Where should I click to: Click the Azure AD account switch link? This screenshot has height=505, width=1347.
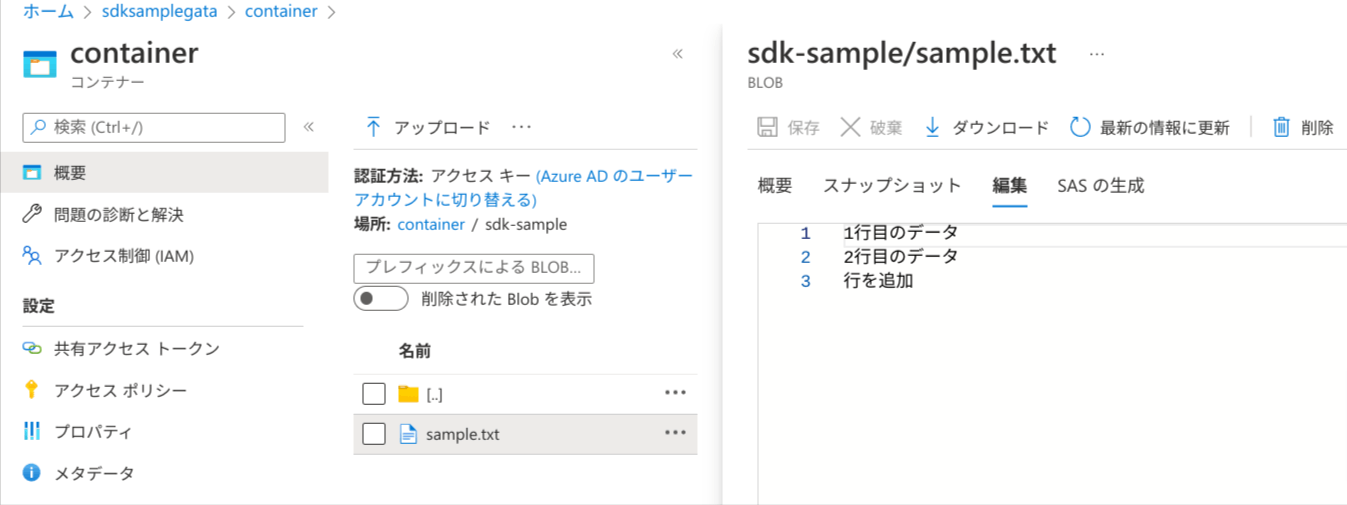(x=524, y=188)
